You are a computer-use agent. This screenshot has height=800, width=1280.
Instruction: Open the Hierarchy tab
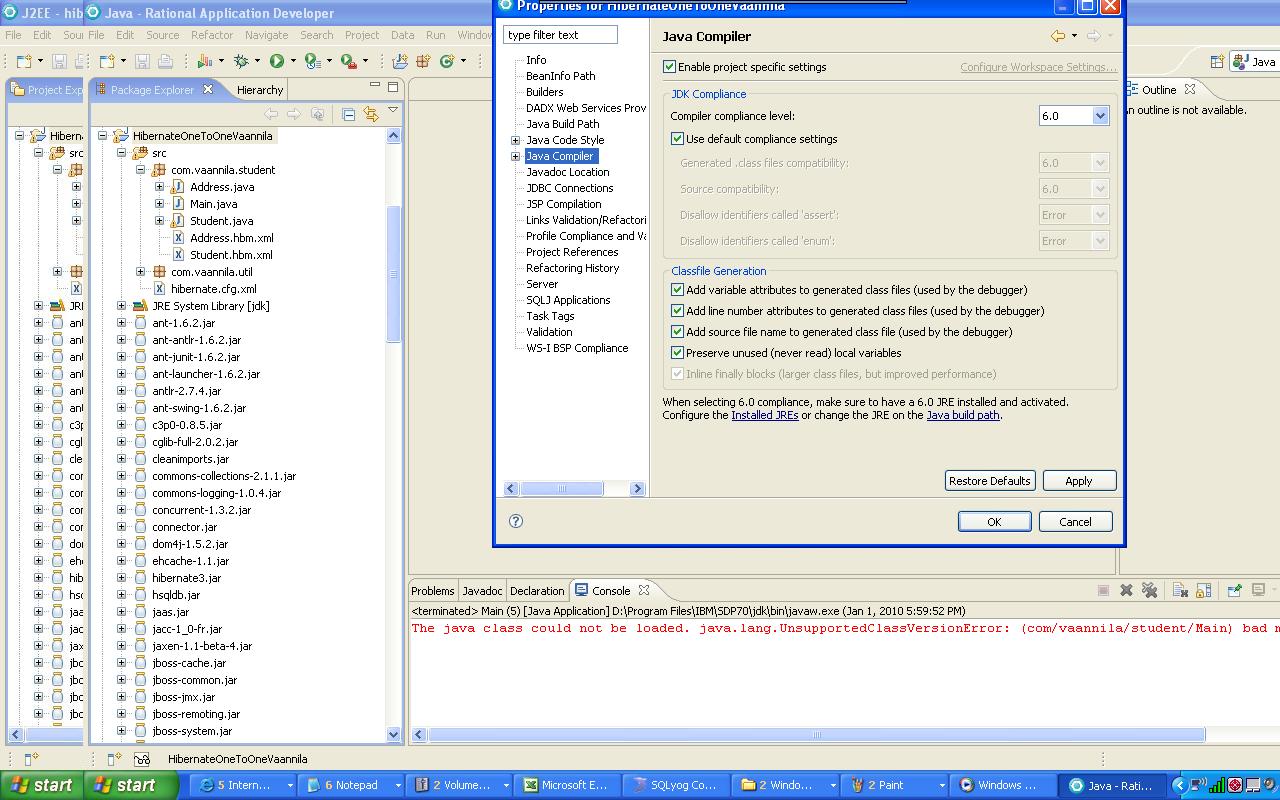[259, 89]
